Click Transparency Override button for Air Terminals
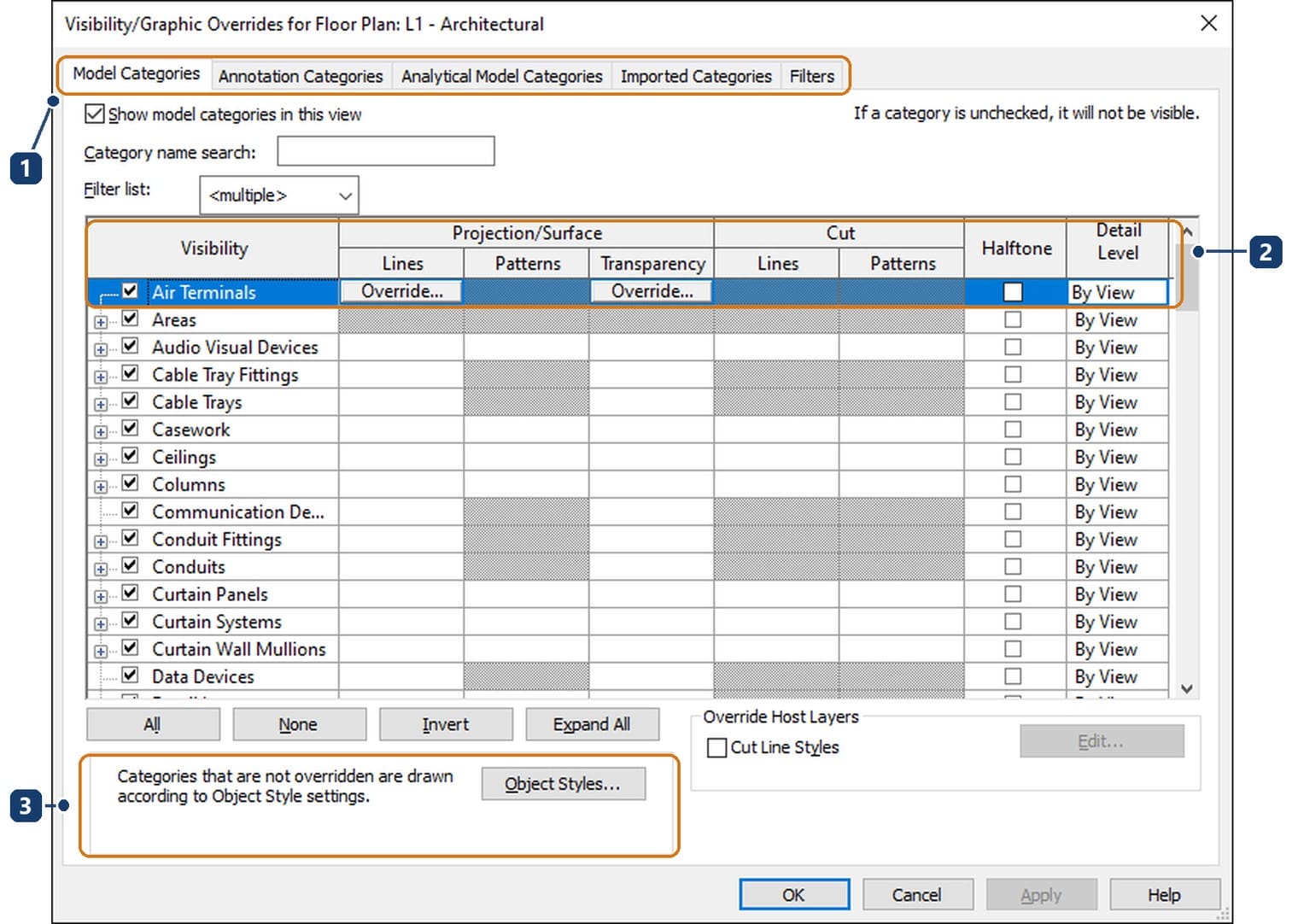The height and width of the screenshot is (924, 1298). coord(652,291)
